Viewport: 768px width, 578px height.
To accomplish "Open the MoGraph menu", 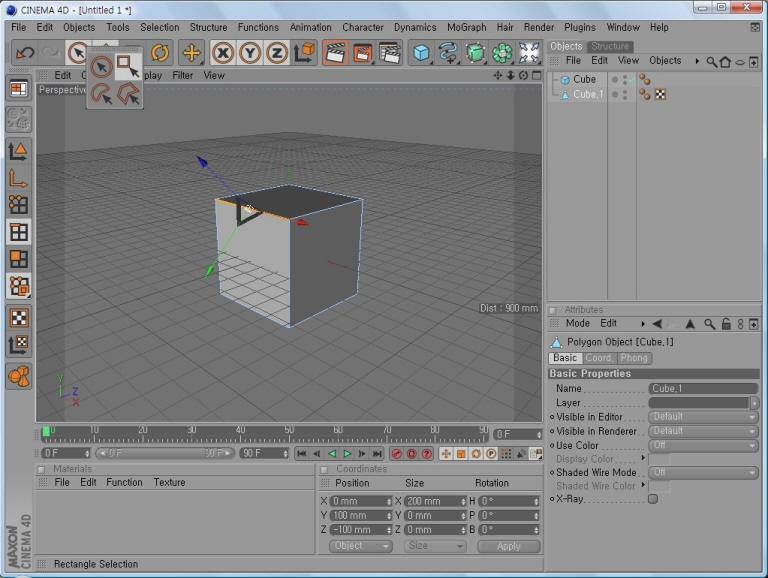I will tap(466, 27).
